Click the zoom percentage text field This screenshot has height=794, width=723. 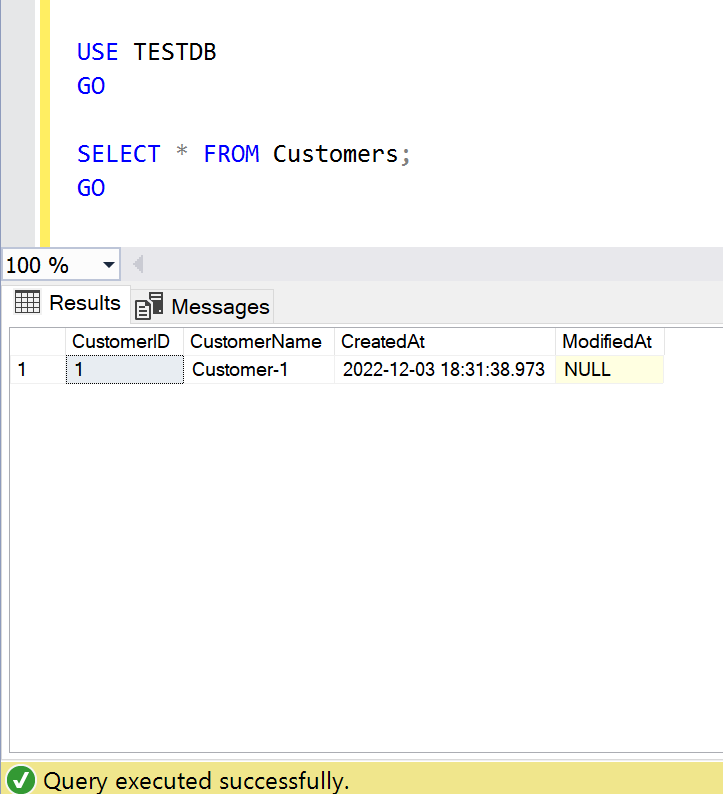point(45,266)
